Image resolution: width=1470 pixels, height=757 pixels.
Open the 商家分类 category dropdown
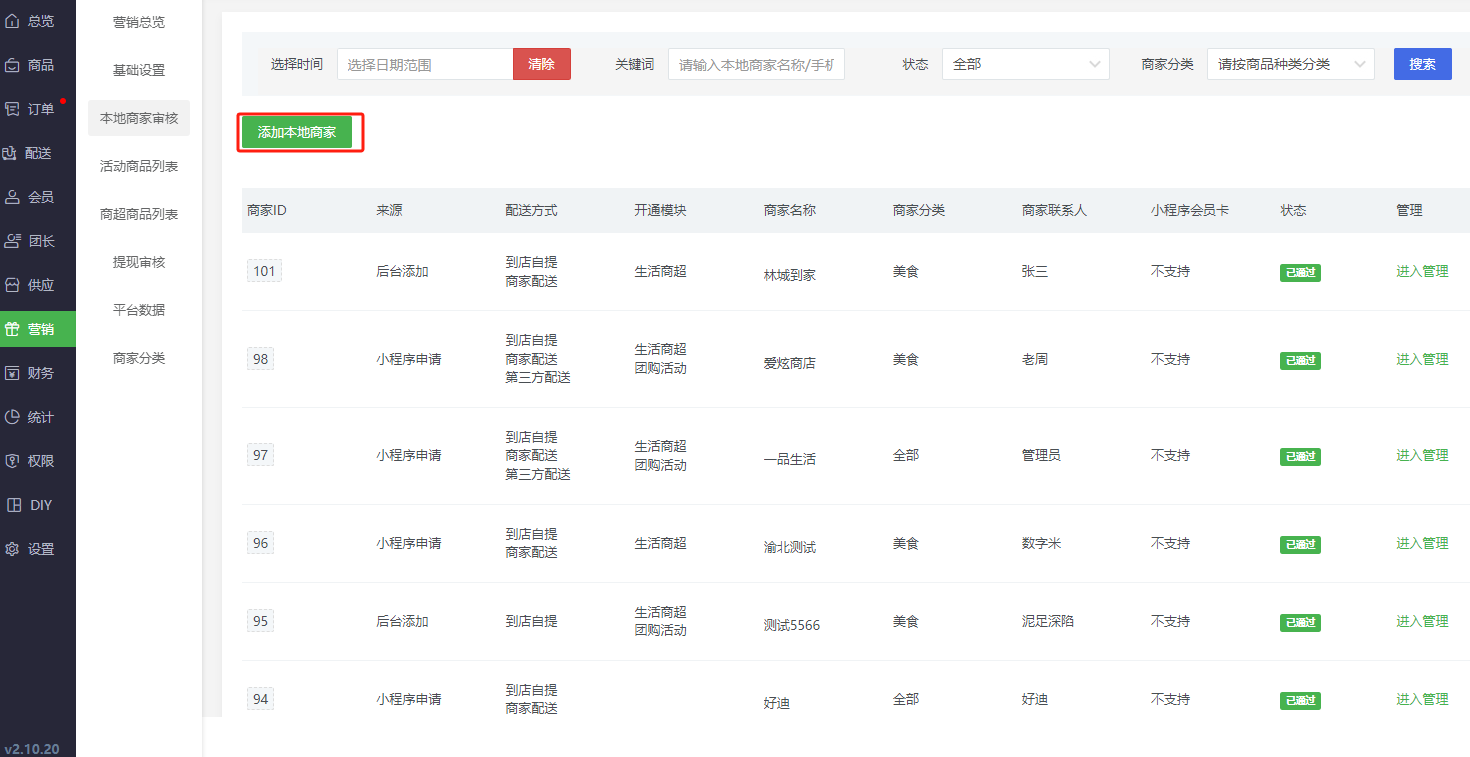click(1290, 64)
